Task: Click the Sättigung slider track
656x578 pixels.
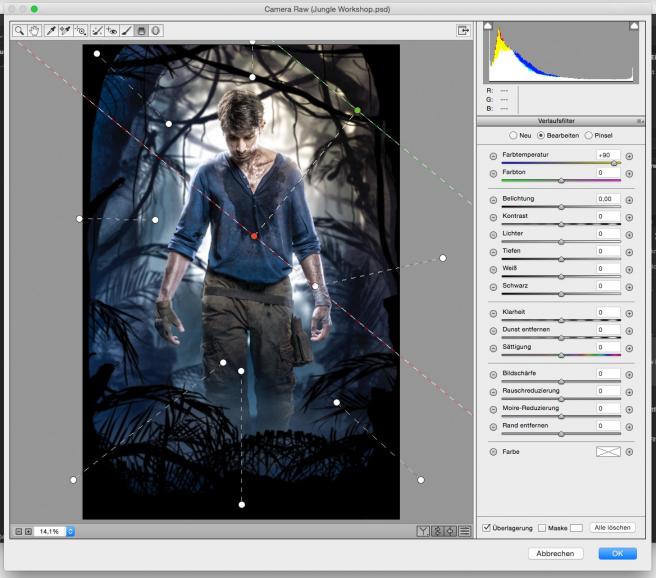Action: point(561,355)
